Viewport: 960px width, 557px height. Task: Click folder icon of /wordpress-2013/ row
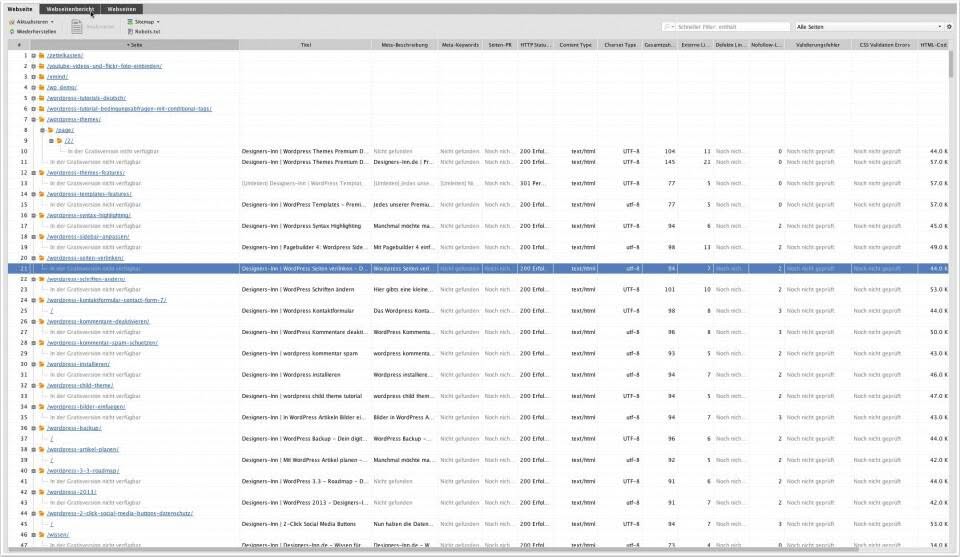coord(42,492)
